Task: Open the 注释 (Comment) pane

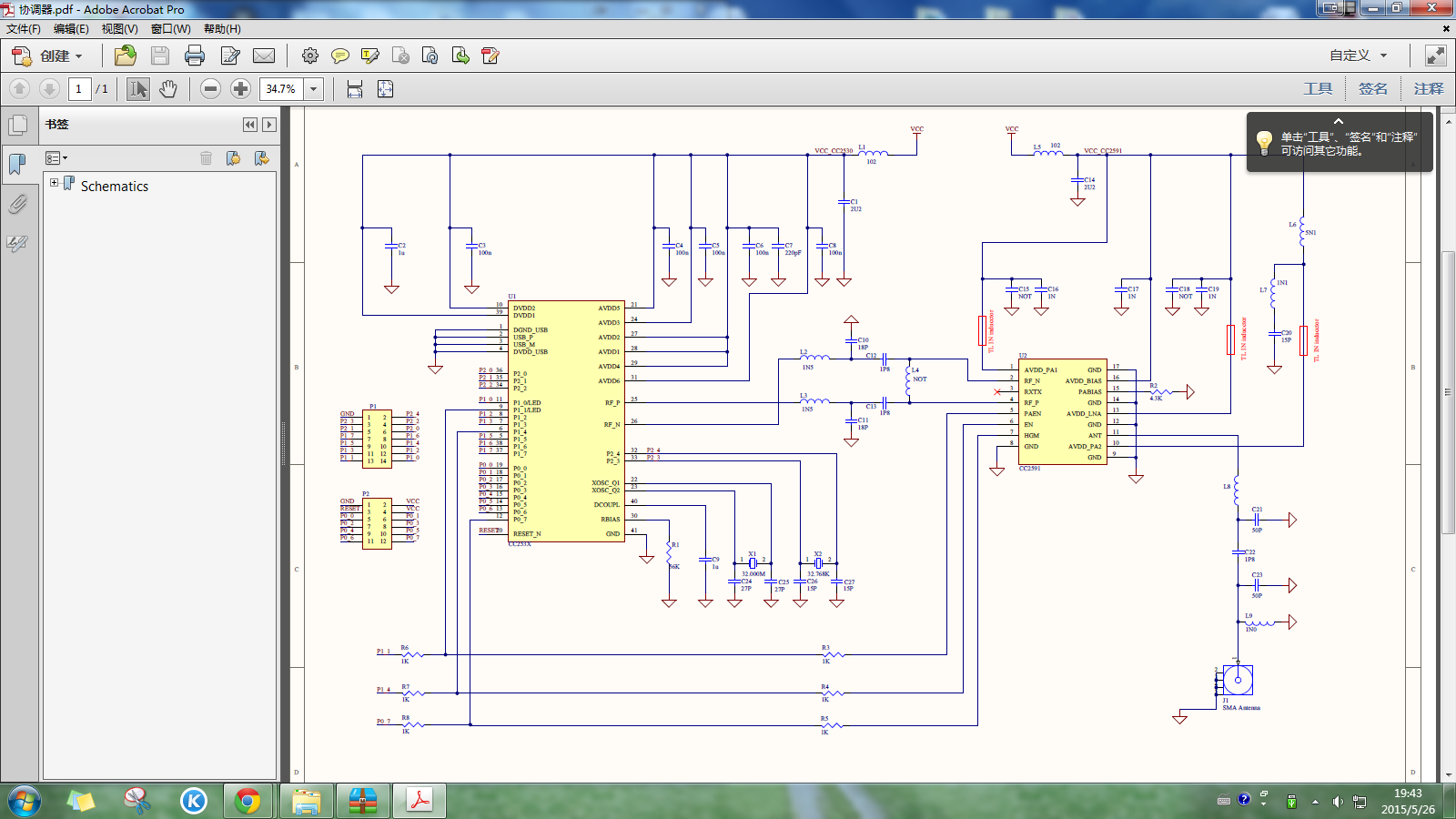Action: coord(1428,89)
